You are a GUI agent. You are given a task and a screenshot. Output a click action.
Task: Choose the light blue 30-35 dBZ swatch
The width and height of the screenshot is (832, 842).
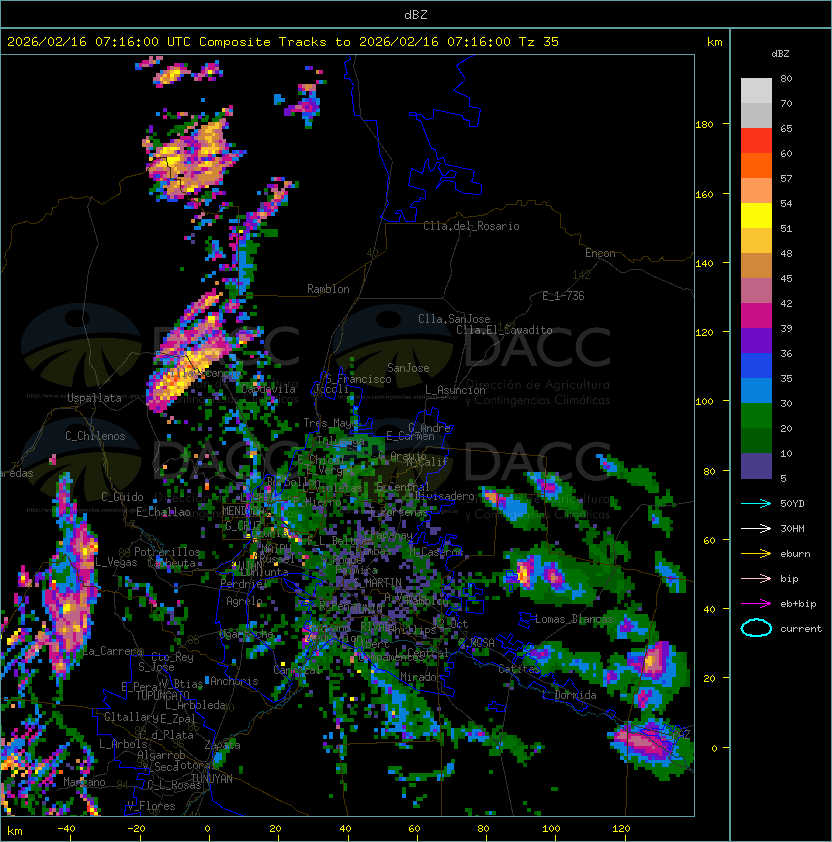pyautogui.click(x=756, y=390)
